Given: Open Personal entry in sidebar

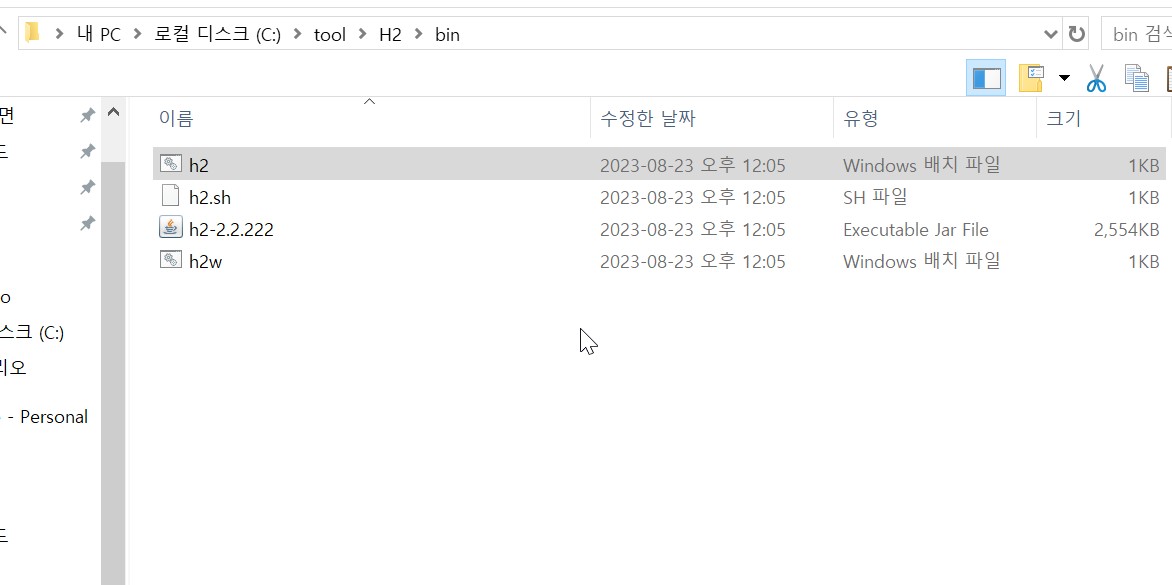Looking at the screenshot, I should [44, 416].
